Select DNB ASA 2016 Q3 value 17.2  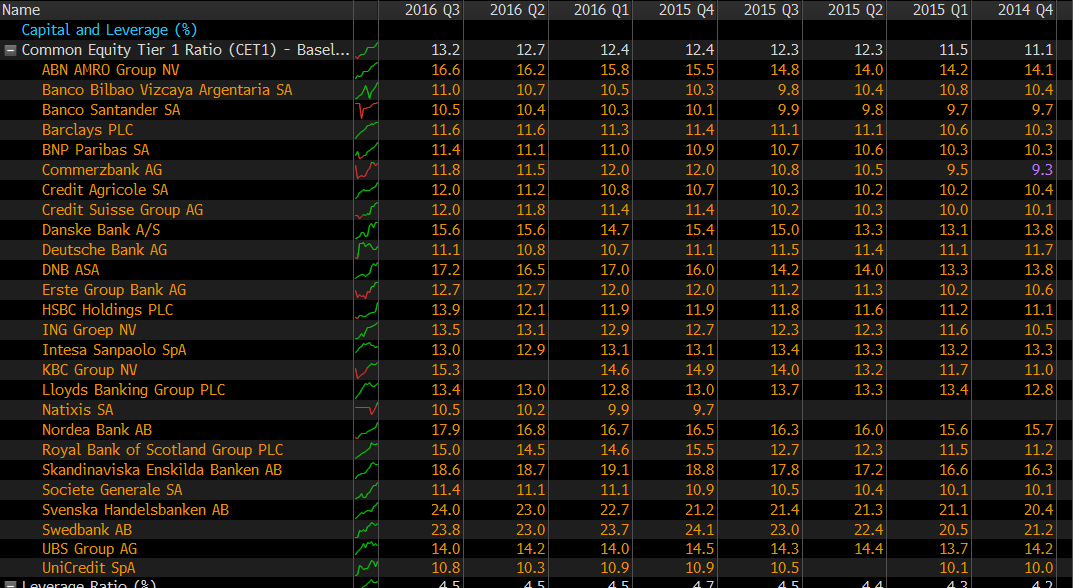click(x=445, y=270)
